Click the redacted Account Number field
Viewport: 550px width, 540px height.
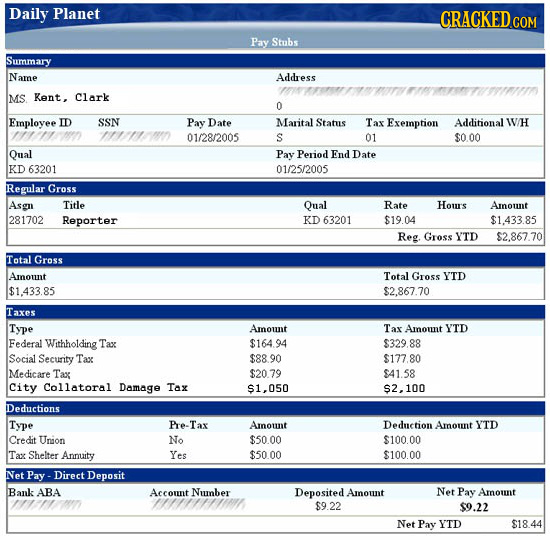point(199,505)
